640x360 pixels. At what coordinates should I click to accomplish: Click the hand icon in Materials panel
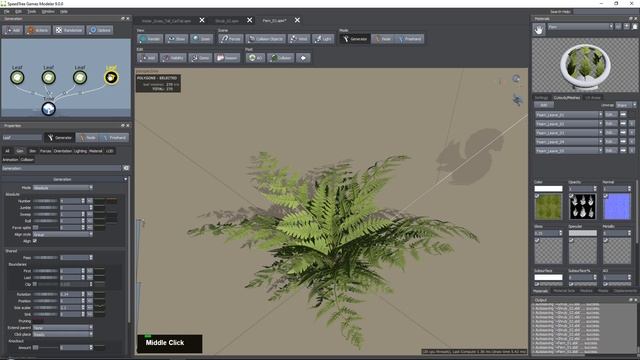(x=539, y=29)
